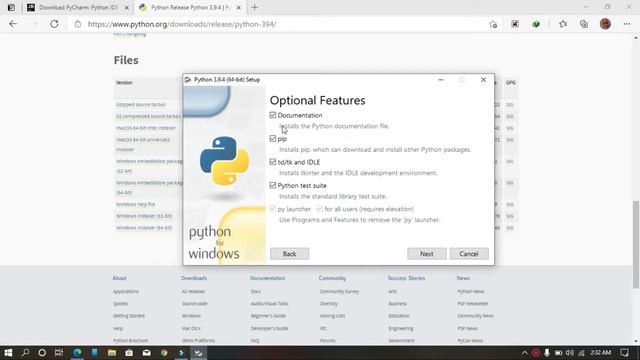Close the Python setup dialog
Viewport: 640px width, 360px height.
point(483,80)
